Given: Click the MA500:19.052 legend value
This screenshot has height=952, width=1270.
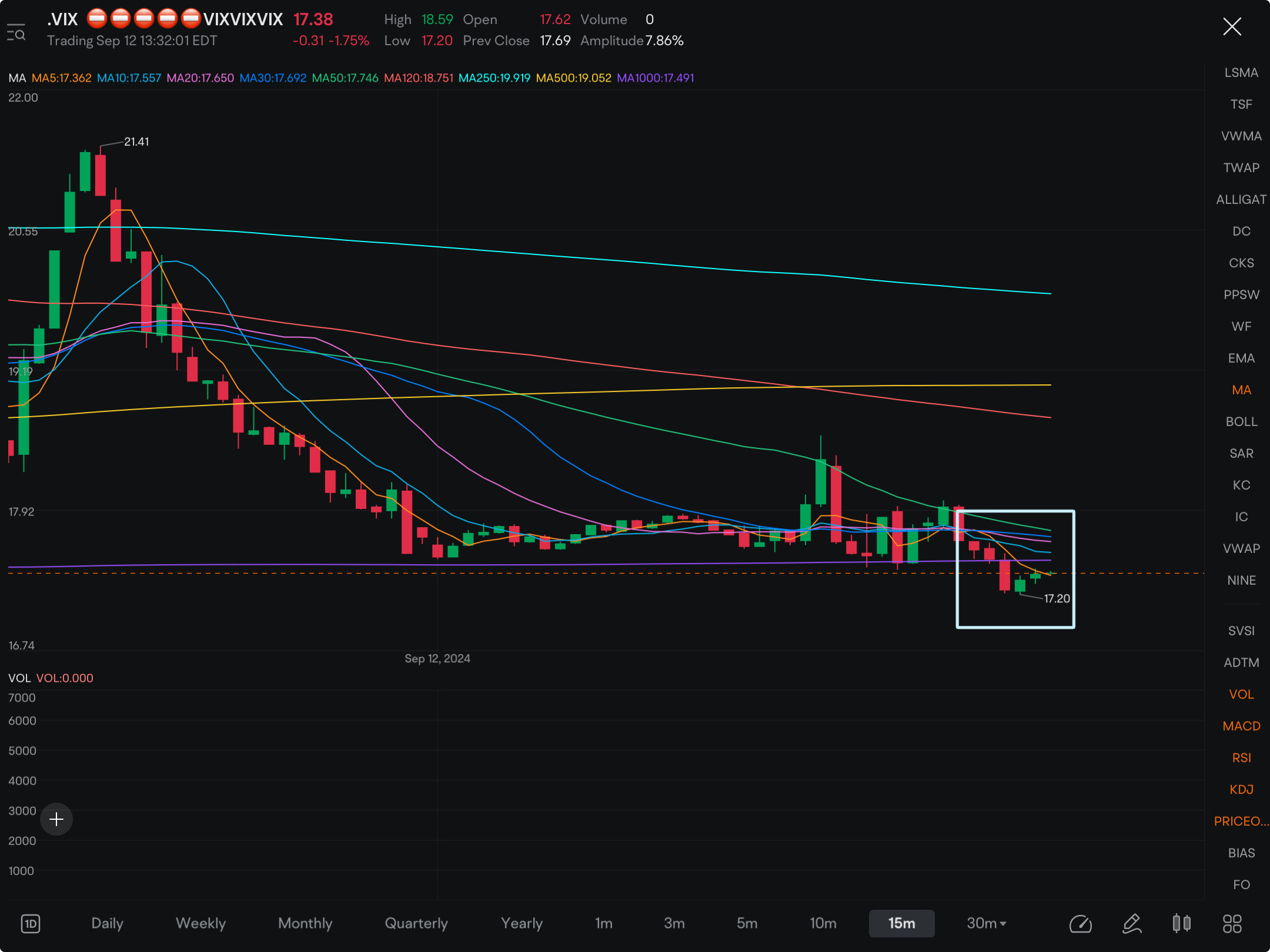Looking at the screenshot, I should pos(574,78).
